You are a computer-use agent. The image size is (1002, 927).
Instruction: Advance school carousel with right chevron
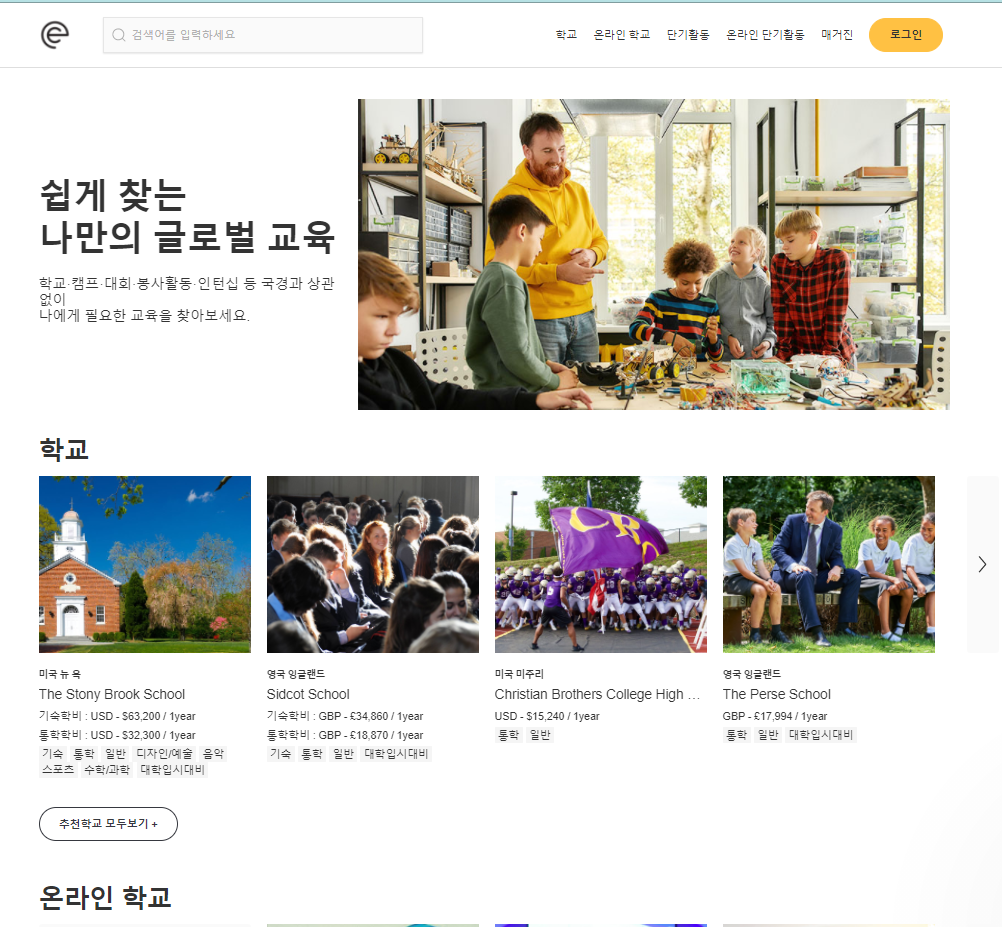coord(982,564)
